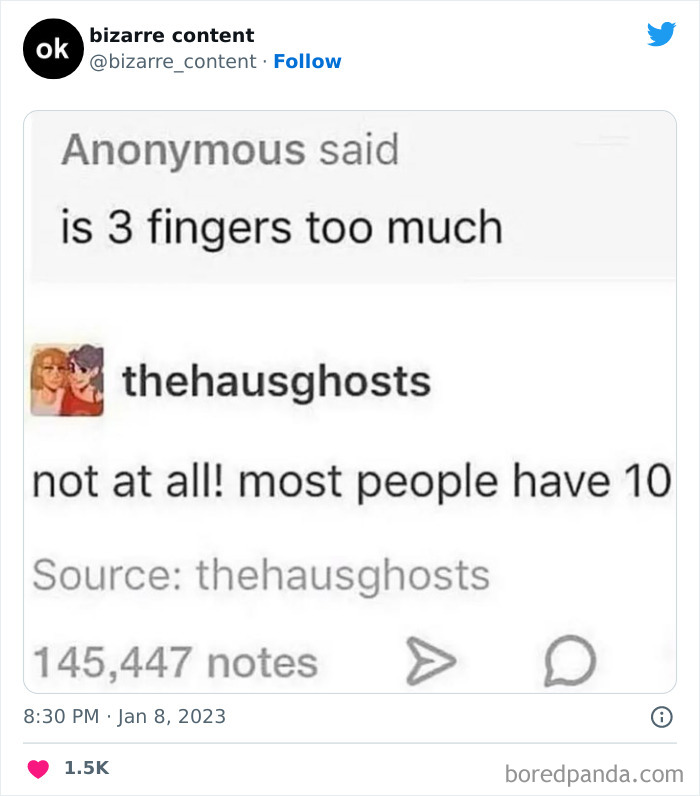Click the 'not at all! most people have 10' reply

352,481
